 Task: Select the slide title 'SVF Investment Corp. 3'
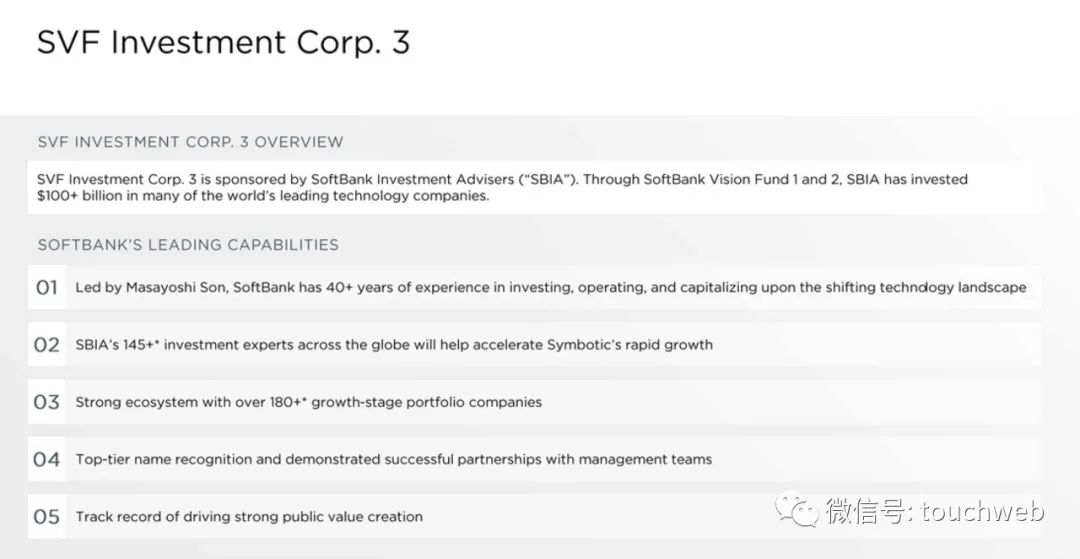pyautogui.click(x=223, y=43)
